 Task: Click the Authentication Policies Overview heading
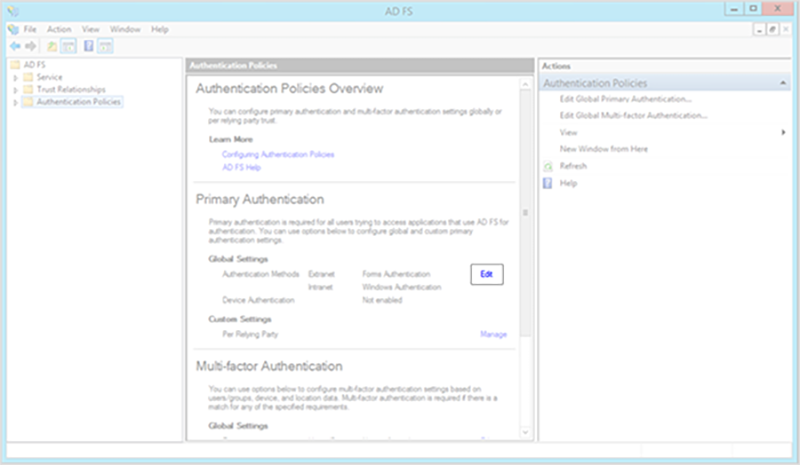pos(289,89)
